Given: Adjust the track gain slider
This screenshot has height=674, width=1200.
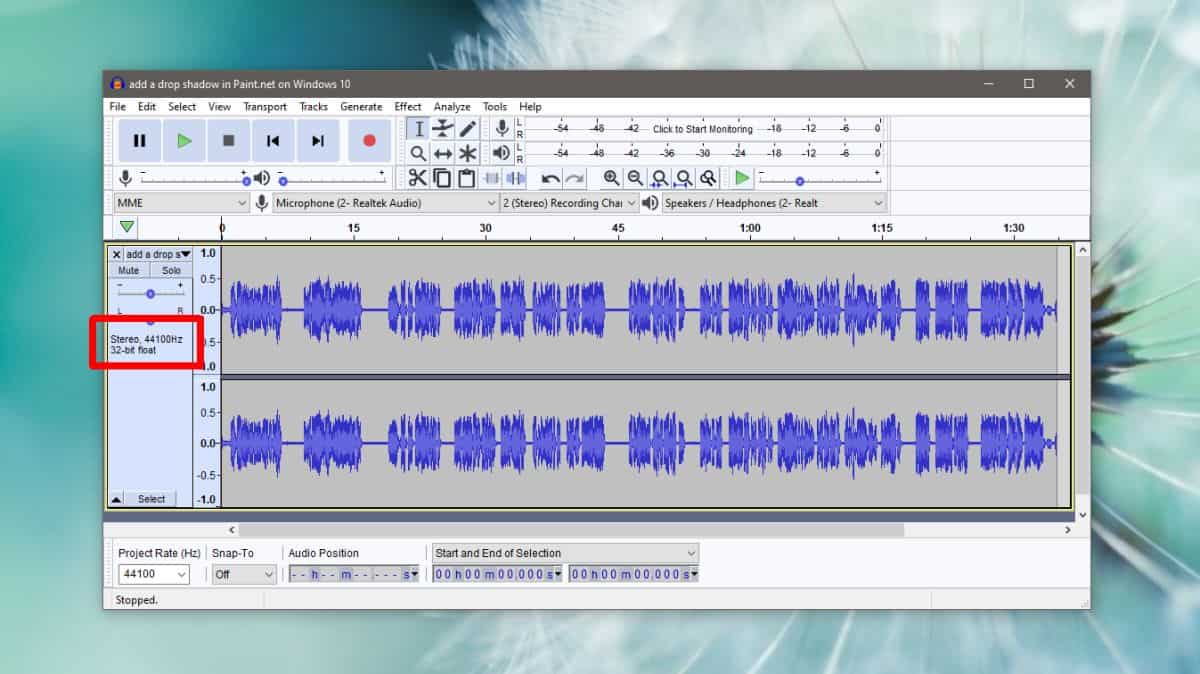Looking at the screenshot, I should (x=150, y=293).
